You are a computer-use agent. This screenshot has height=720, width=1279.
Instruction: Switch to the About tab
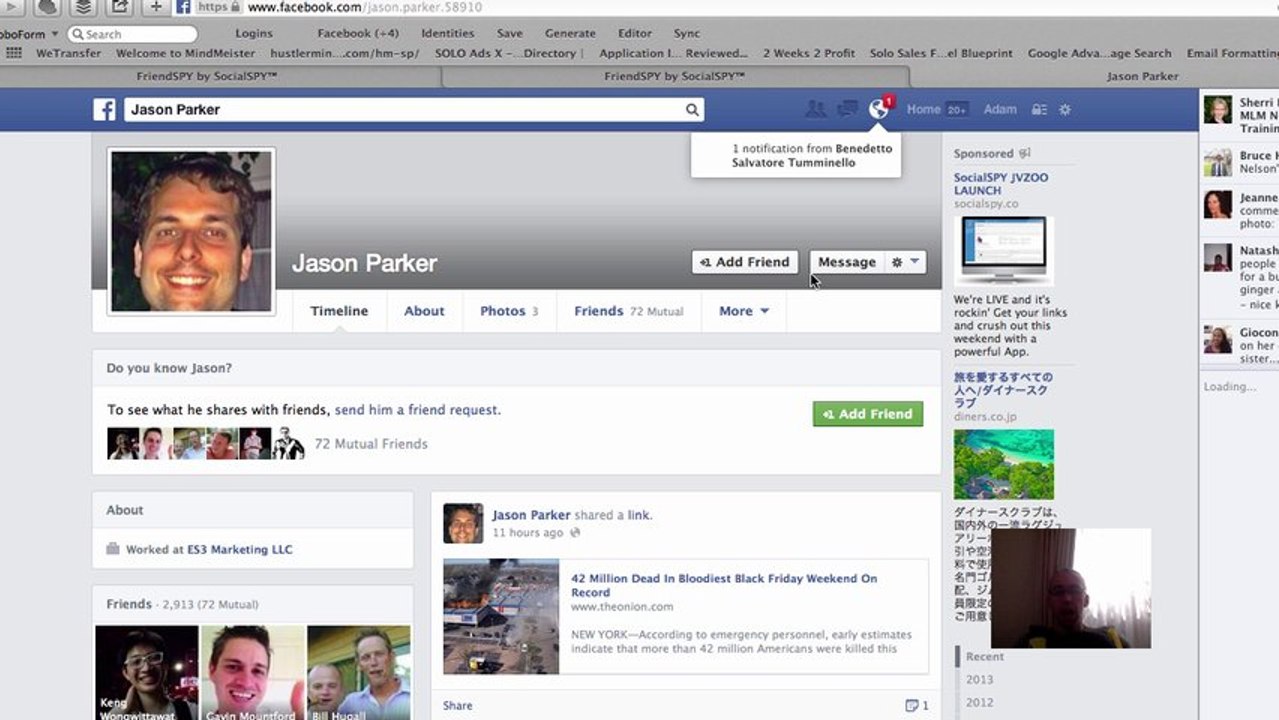(424, 311)
